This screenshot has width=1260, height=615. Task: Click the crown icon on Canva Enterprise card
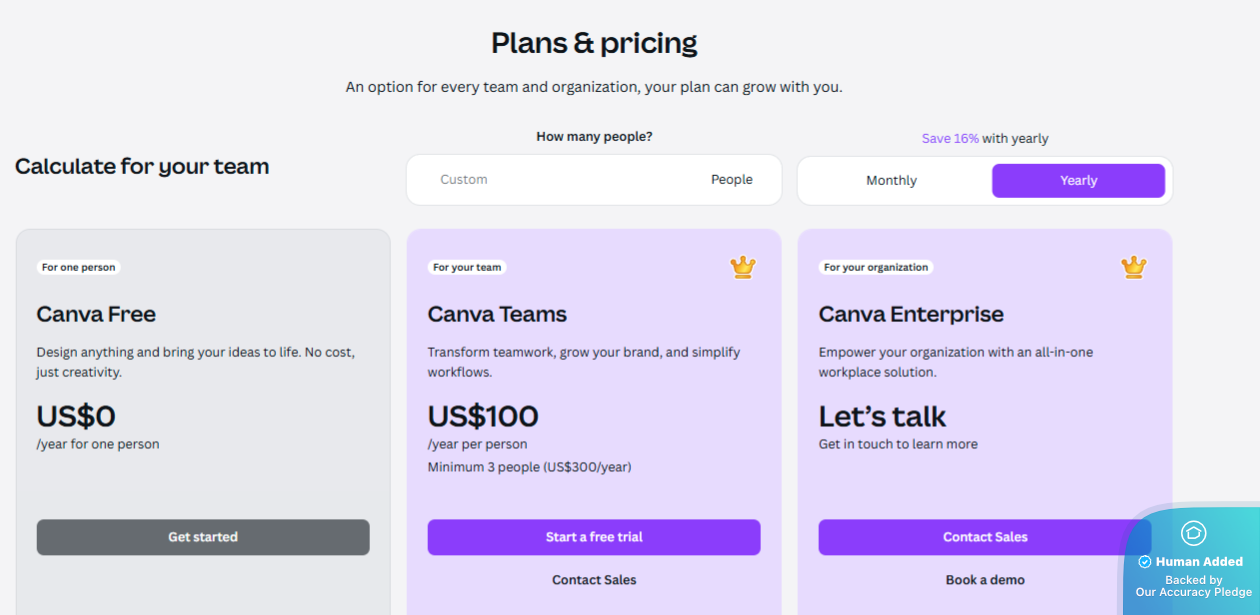click(1133, 267)
